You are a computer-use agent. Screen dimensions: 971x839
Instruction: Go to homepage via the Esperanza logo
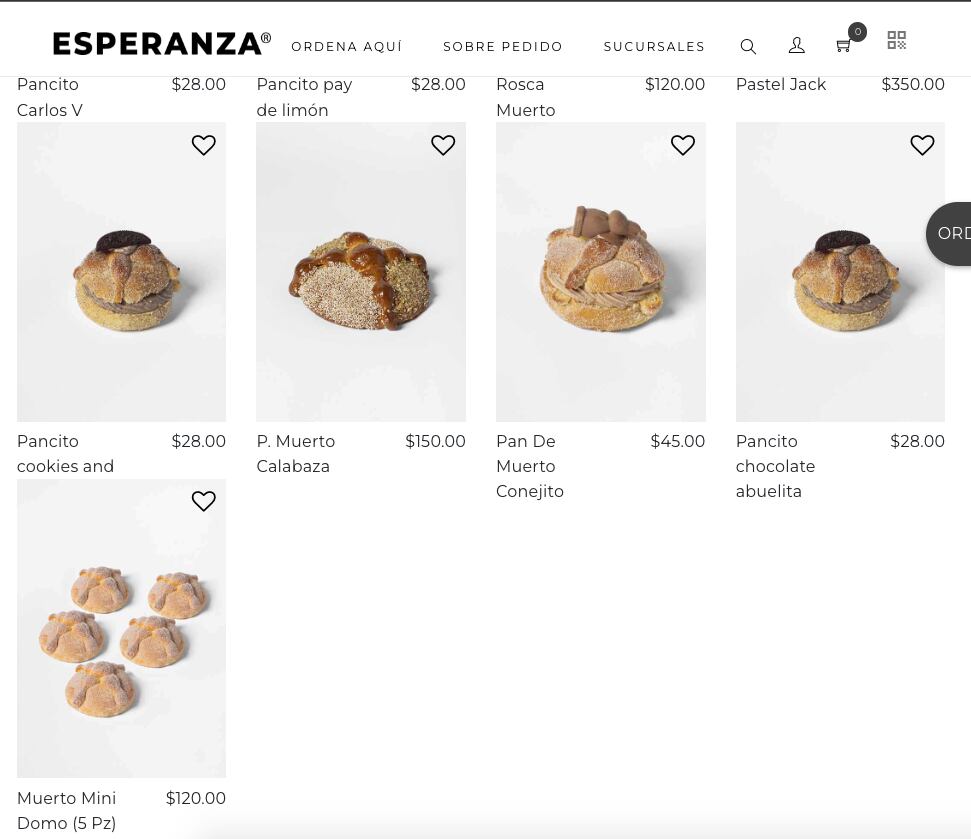click(161, 43)
